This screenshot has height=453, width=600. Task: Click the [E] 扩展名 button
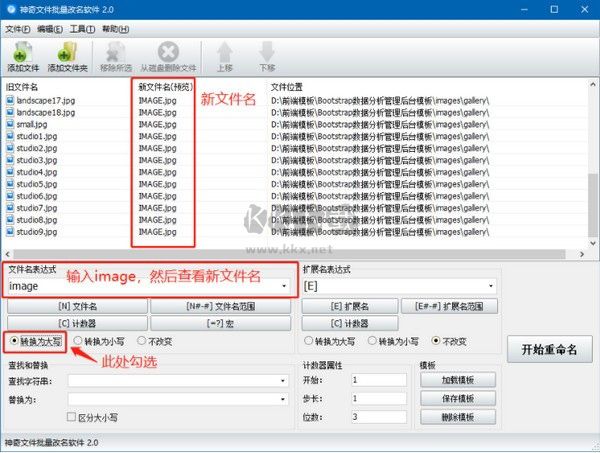pyautogui.click(x=350, y=306)
